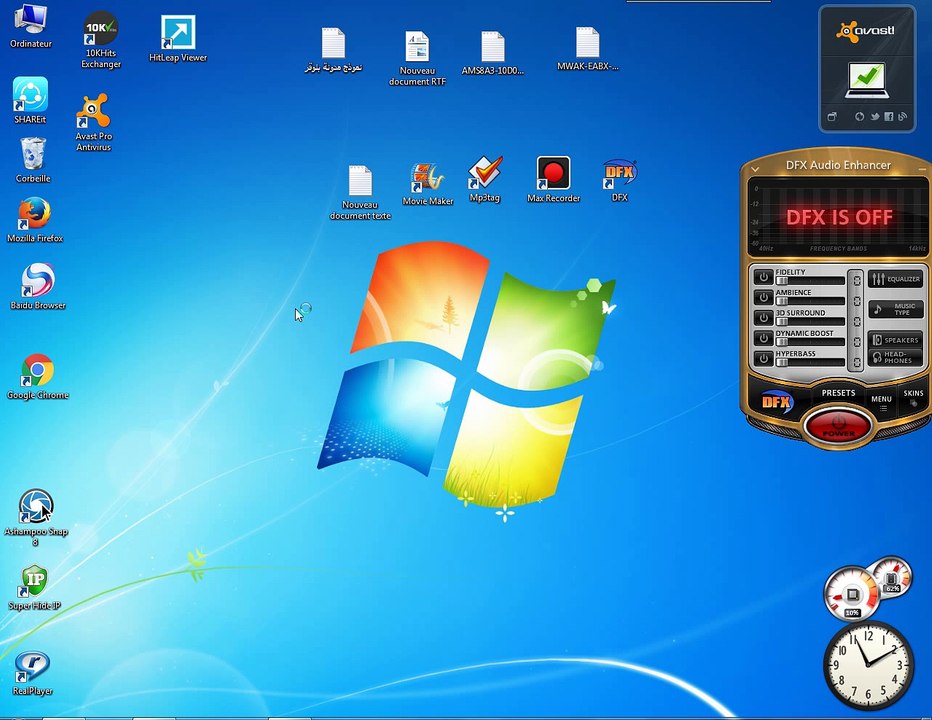Click the Avast blog feed icon

click(902, 117)
